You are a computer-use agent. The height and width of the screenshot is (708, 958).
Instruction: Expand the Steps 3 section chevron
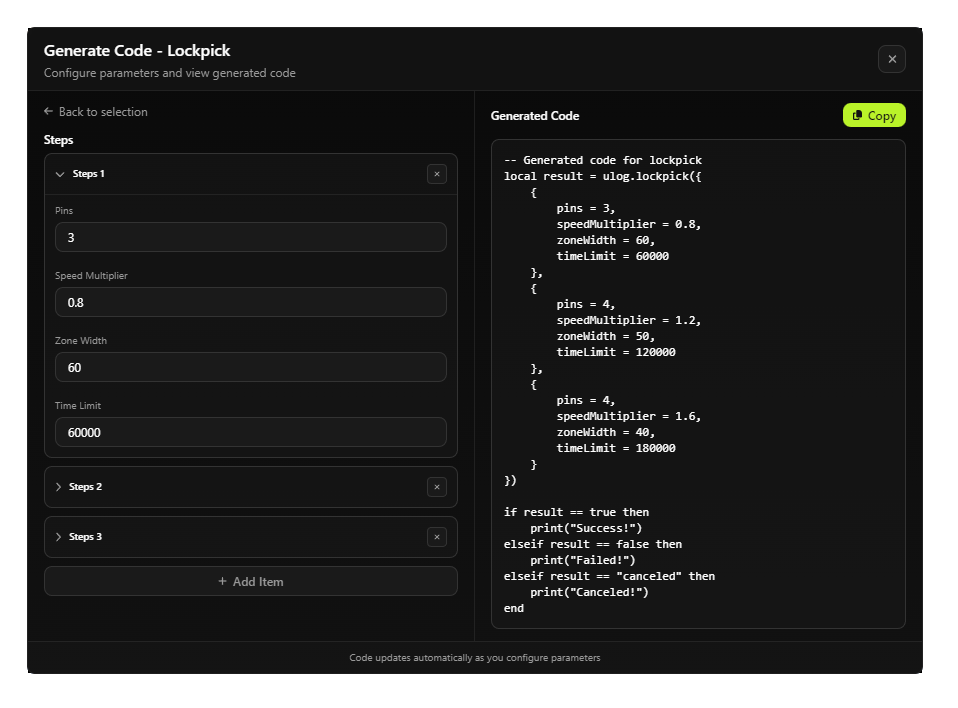point(59,537)
